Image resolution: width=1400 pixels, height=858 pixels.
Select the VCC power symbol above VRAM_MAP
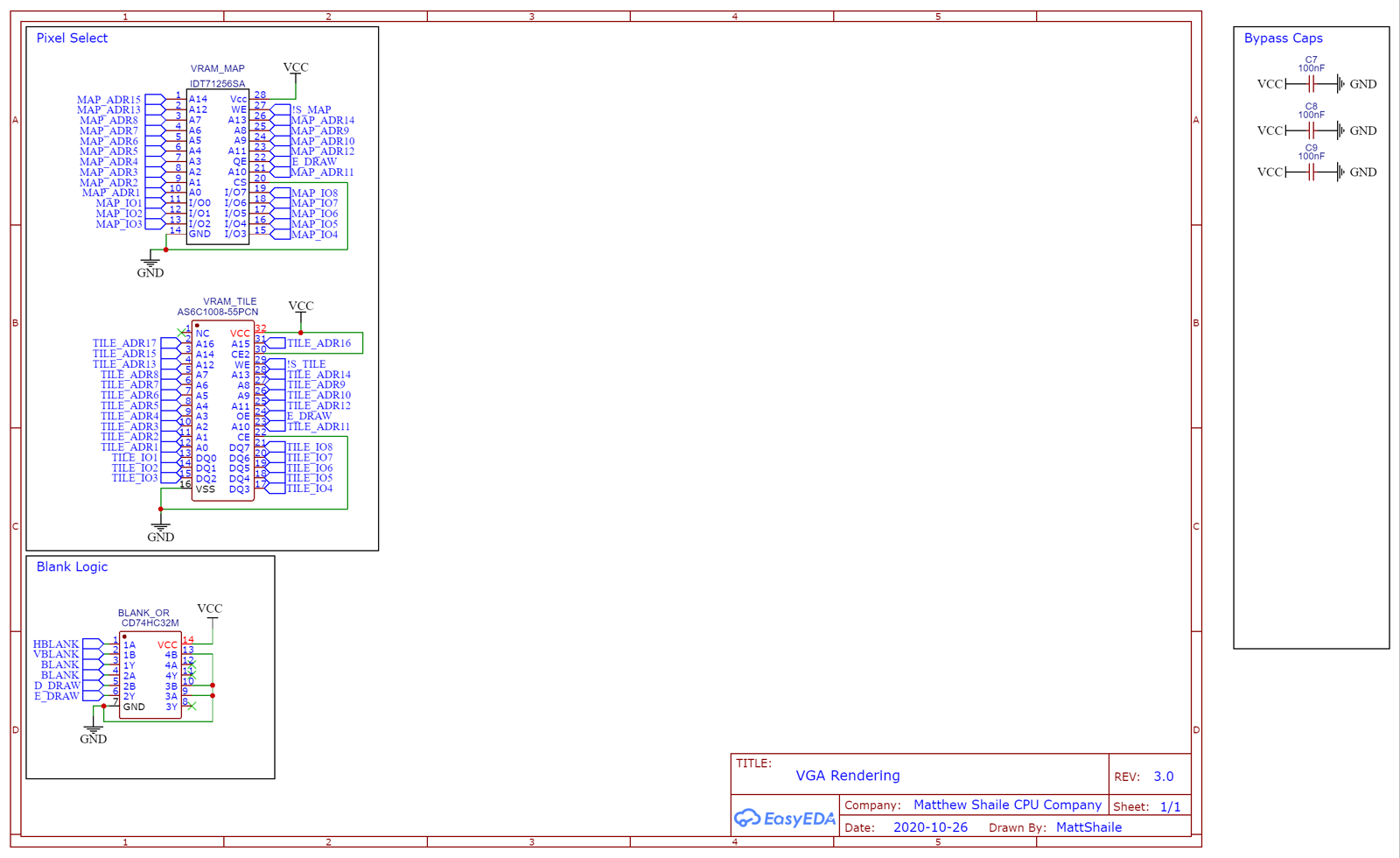(296, 72)
